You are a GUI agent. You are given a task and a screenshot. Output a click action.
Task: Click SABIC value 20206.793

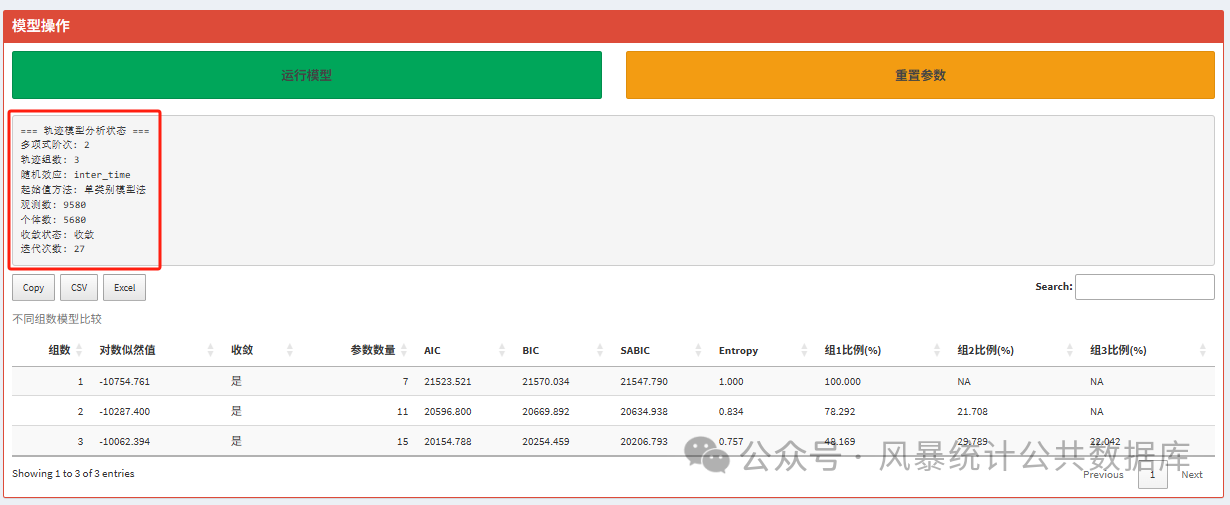[x=644, y=442]
